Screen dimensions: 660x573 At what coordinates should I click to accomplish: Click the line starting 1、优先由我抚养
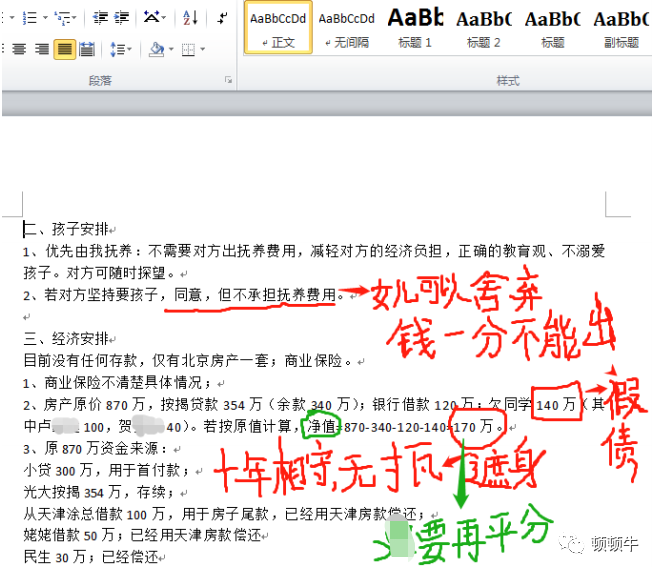click(x=314, y=251)
